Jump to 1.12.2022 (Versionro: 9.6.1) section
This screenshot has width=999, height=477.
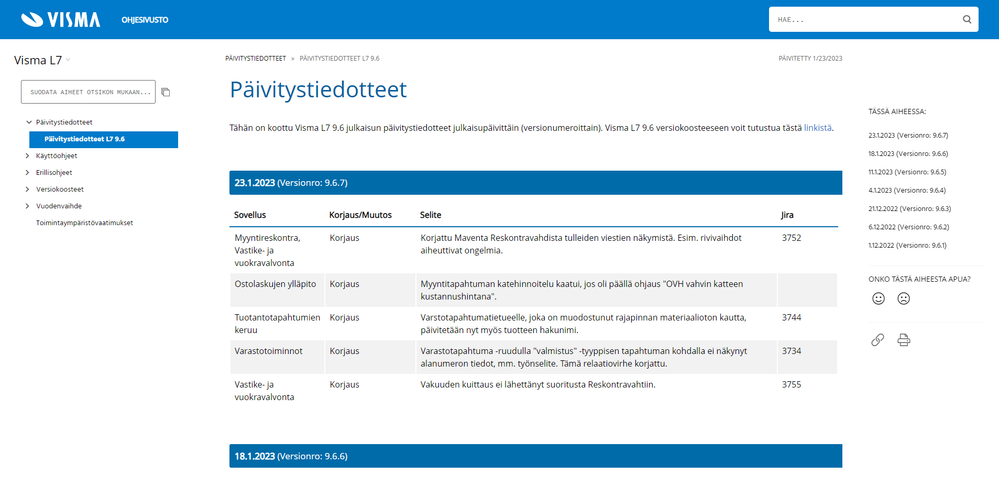coord(909,245)
